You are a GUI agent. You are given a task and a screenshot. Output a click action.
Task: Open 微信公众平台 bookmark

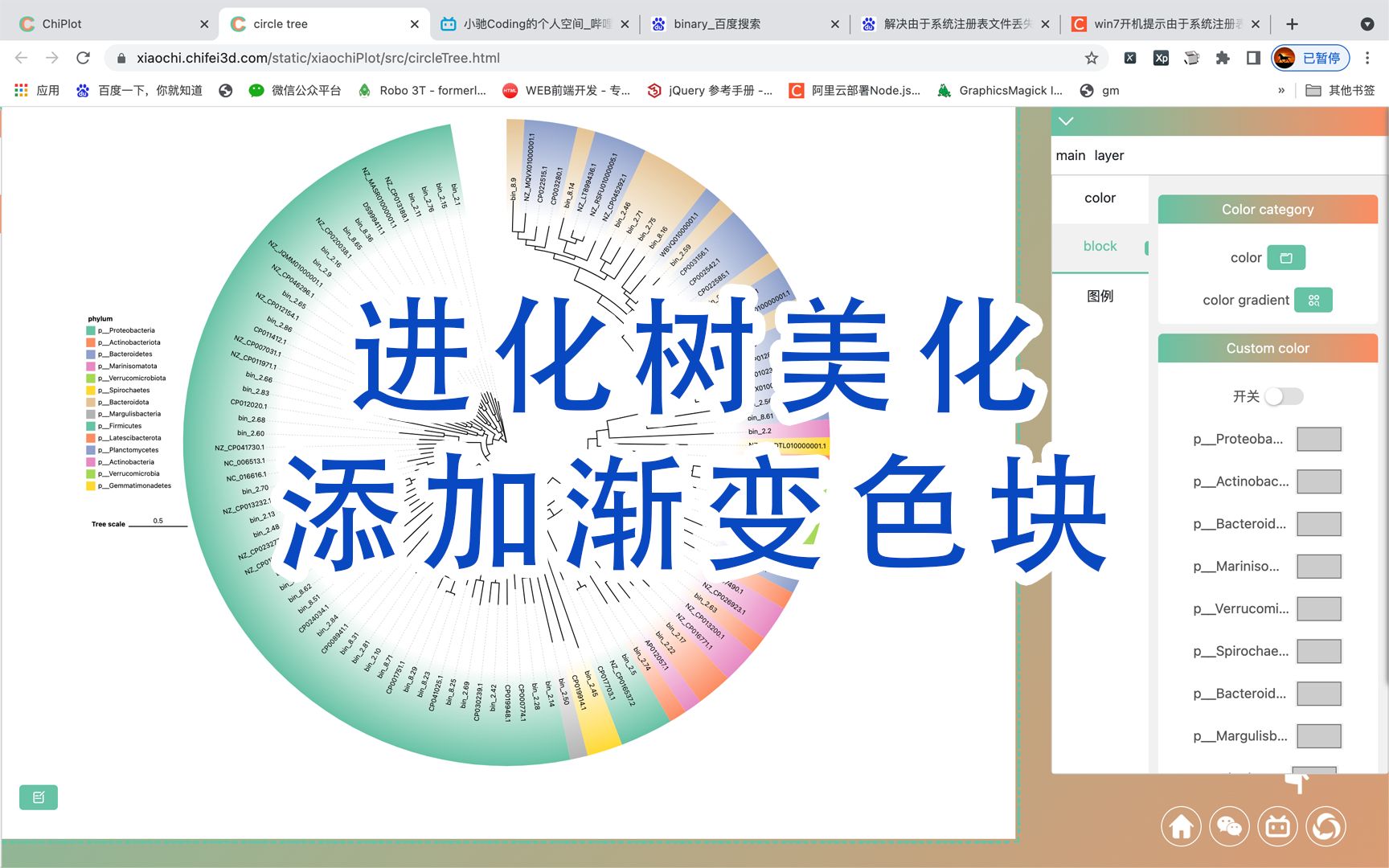pyautogui.click(x=294, y=91)
